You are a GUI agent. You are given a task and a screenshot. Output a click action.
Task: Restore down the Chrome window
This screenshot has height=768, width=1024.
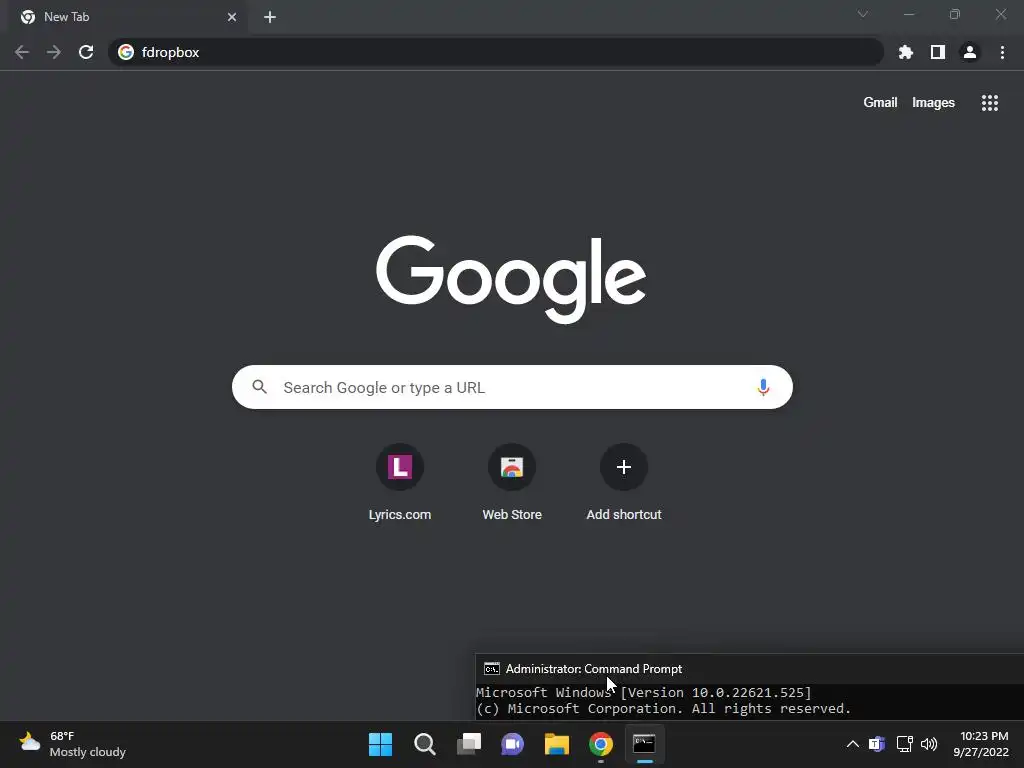click(955, 14)
